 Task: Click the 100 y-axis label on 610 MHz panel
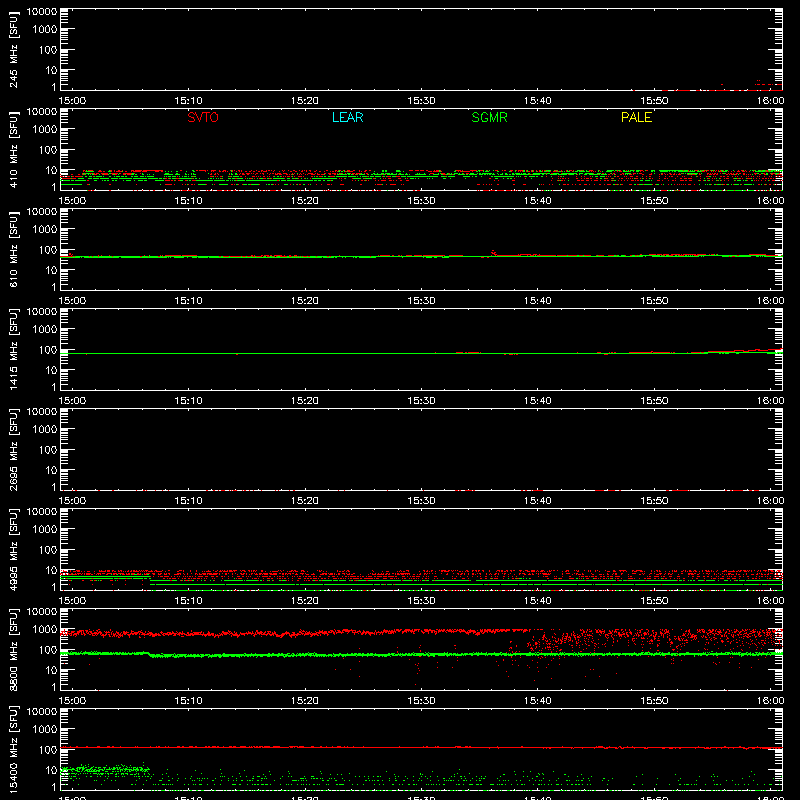(x=48, y=250)
